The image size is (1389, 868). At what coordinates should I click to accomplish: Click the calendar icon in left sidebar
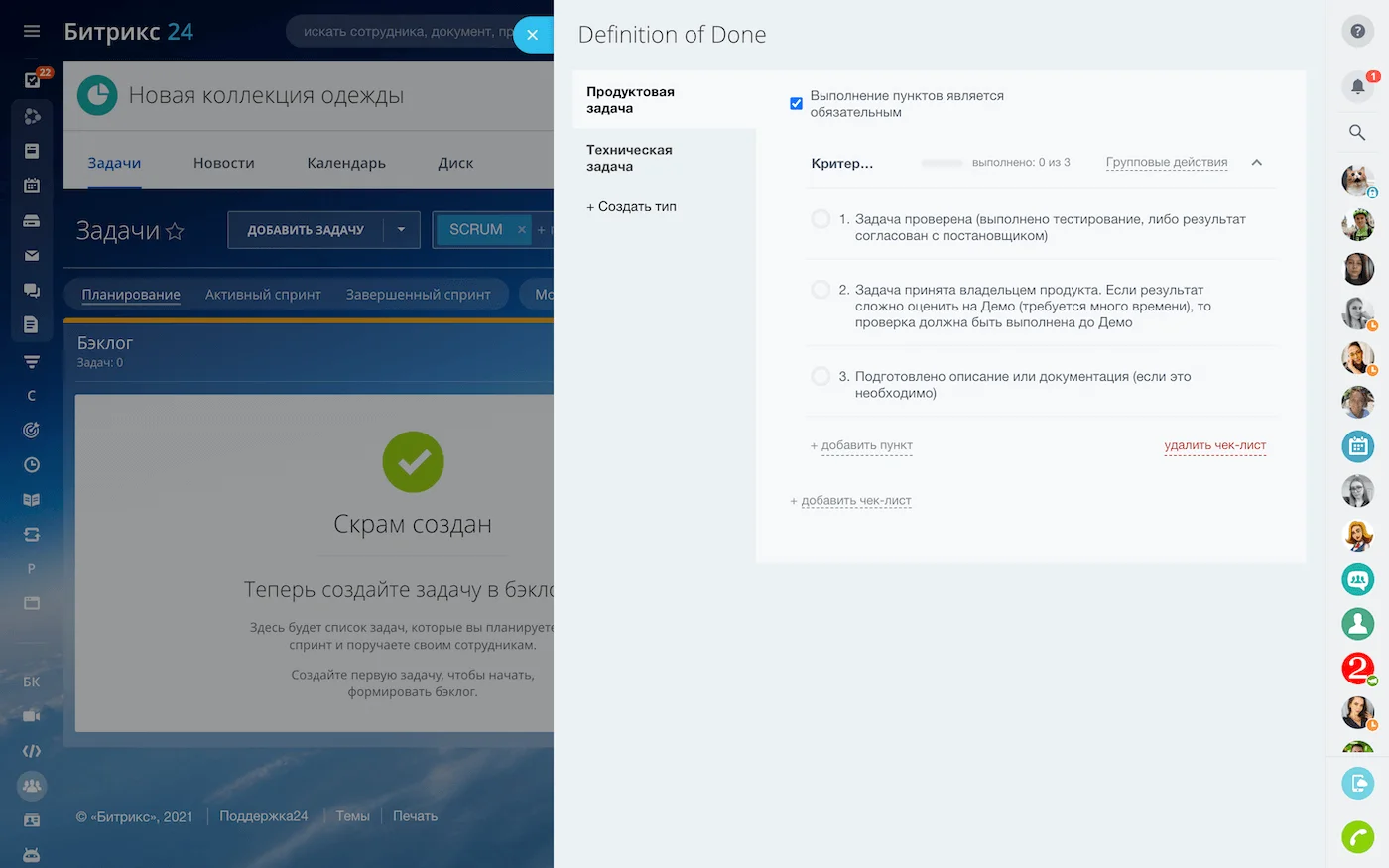click(x=32, y=186)
